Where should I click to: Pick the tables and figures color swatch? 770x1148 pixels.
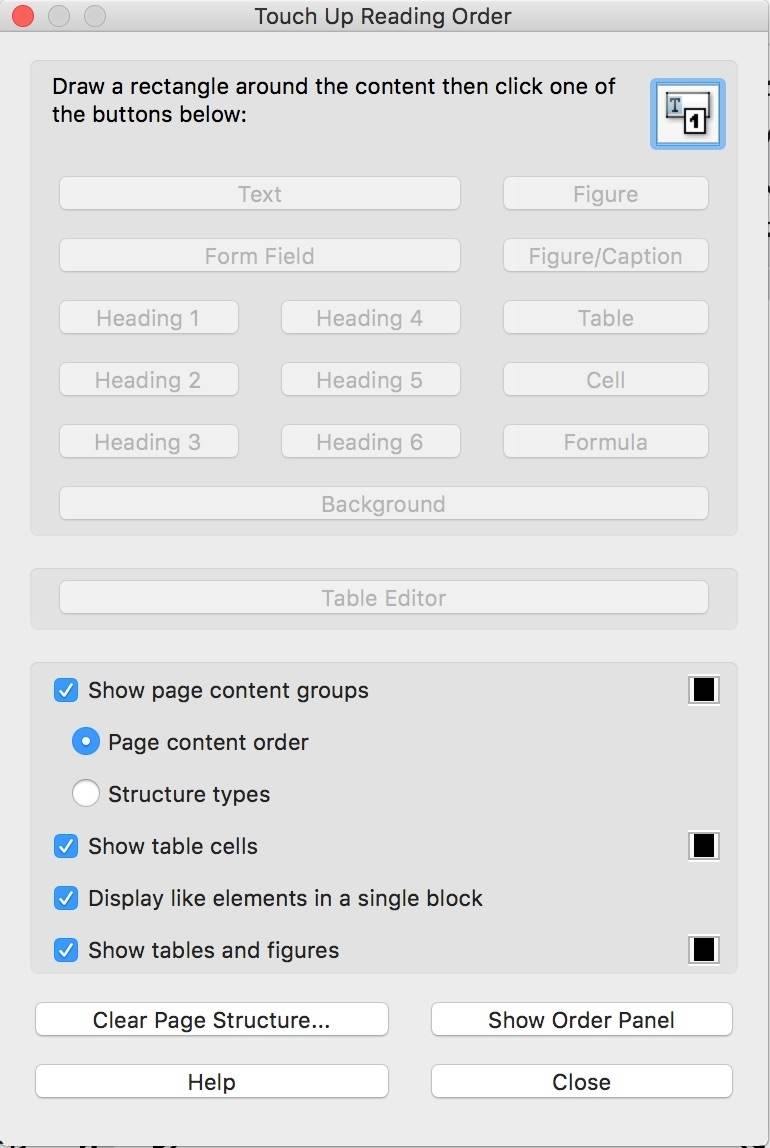click(704, 950)
